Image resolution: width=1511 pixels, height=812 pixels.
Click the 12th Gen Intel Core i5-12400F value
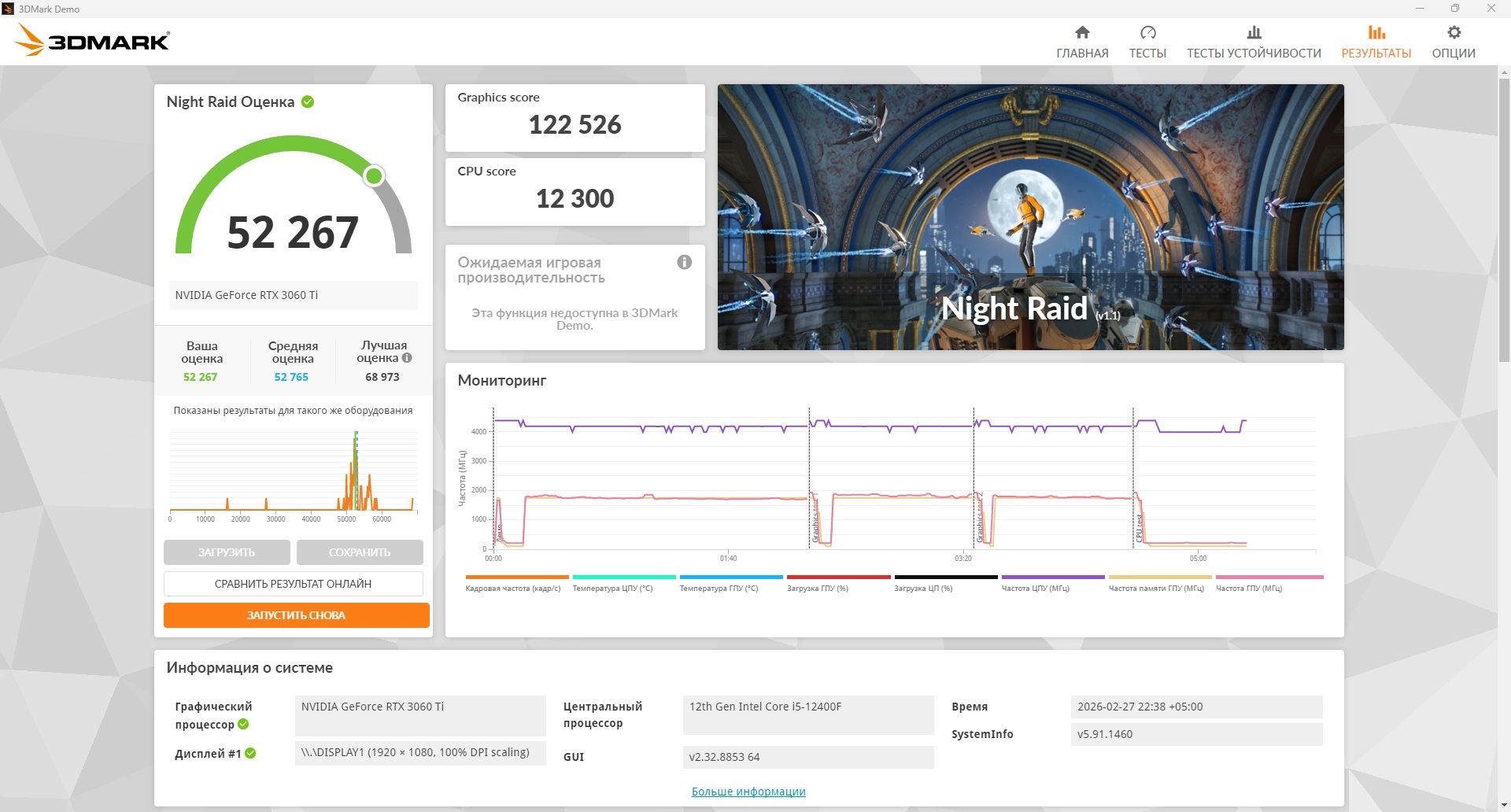click(x=808, y=714)
